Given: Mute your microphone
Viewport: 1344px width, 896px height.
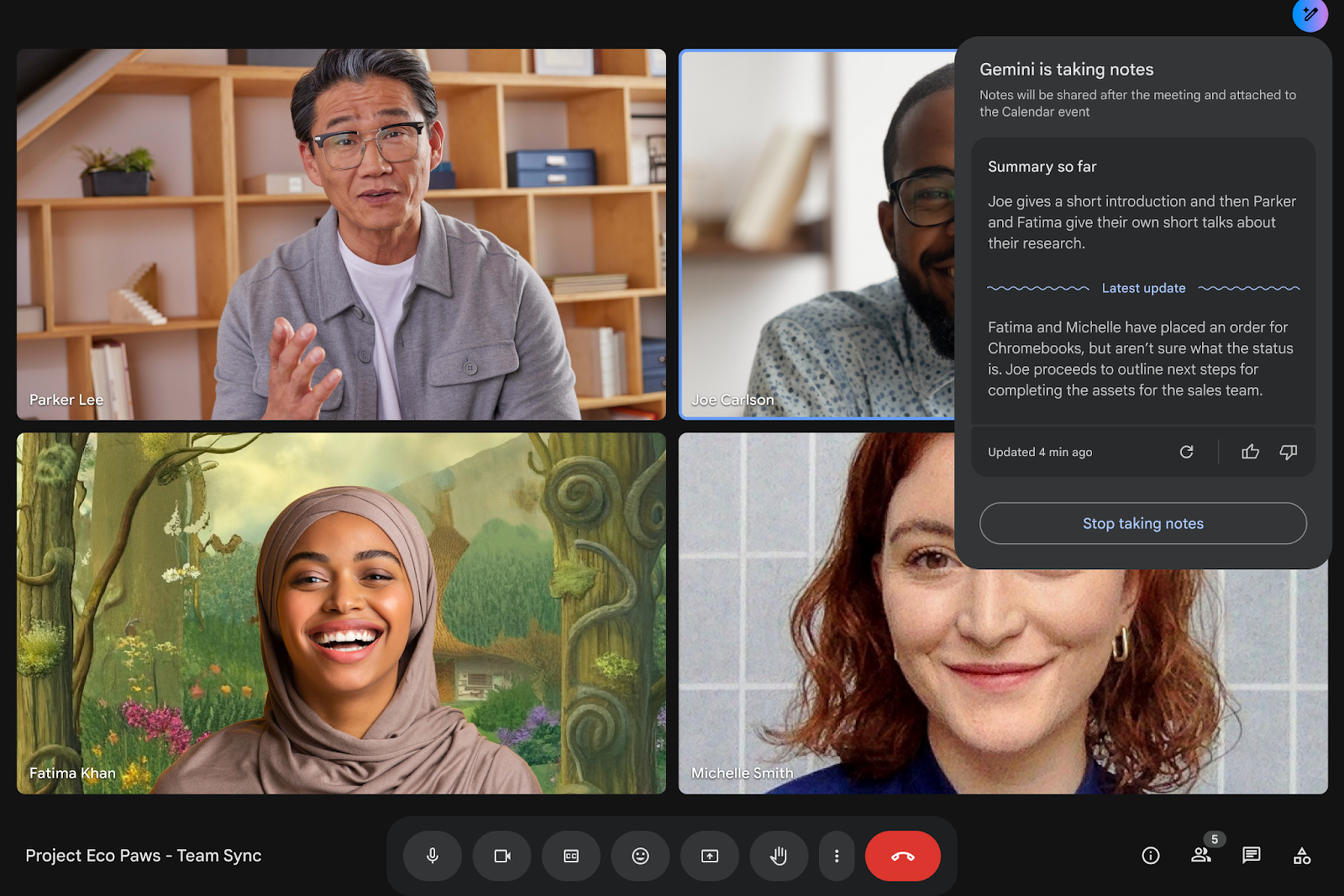Looking at the screenshot, I should pos(432,856).
